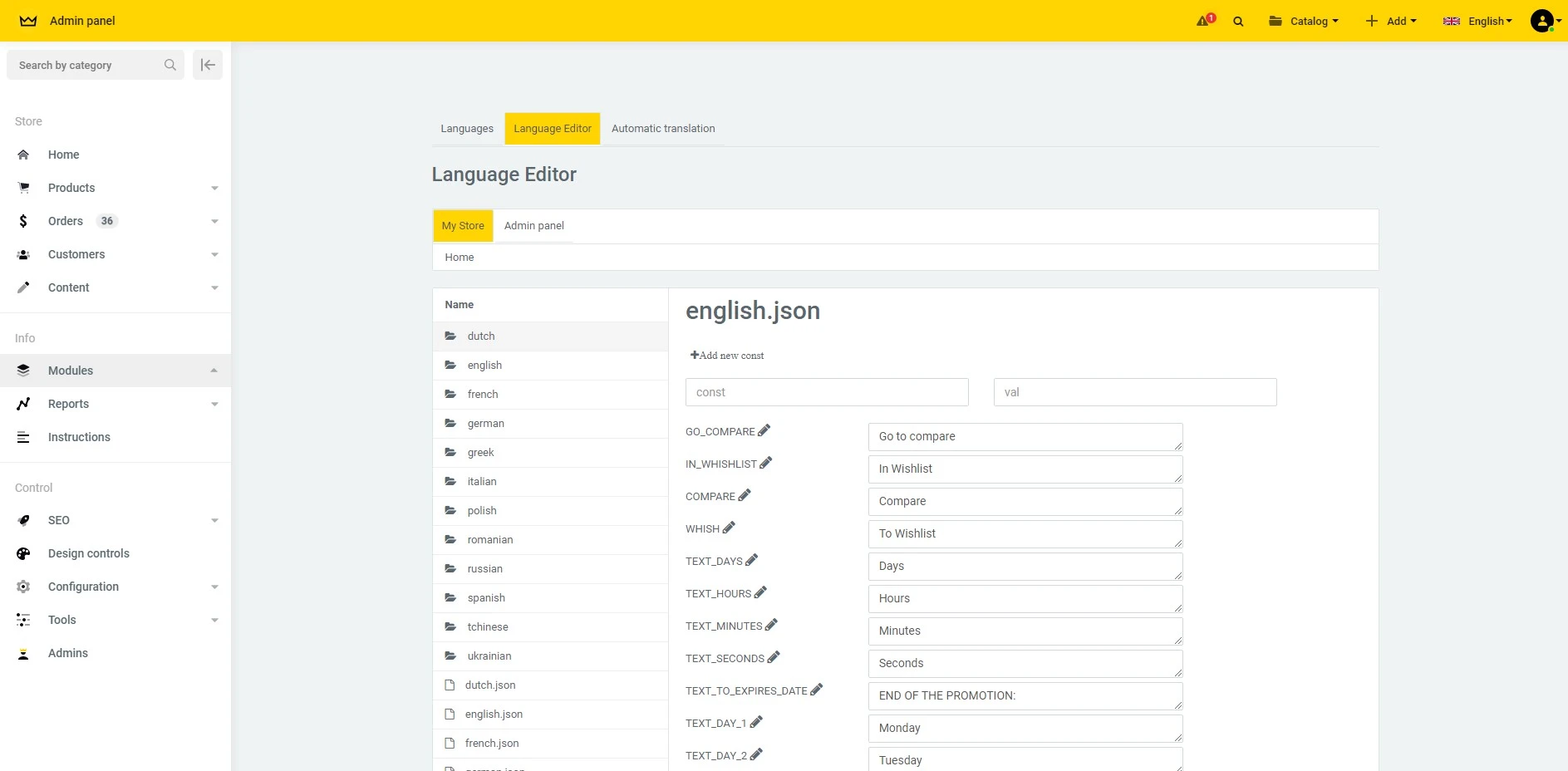Open the English language dropdown
The height and width of the screenshot is (771, 1568).
(x=1477, y=21)
